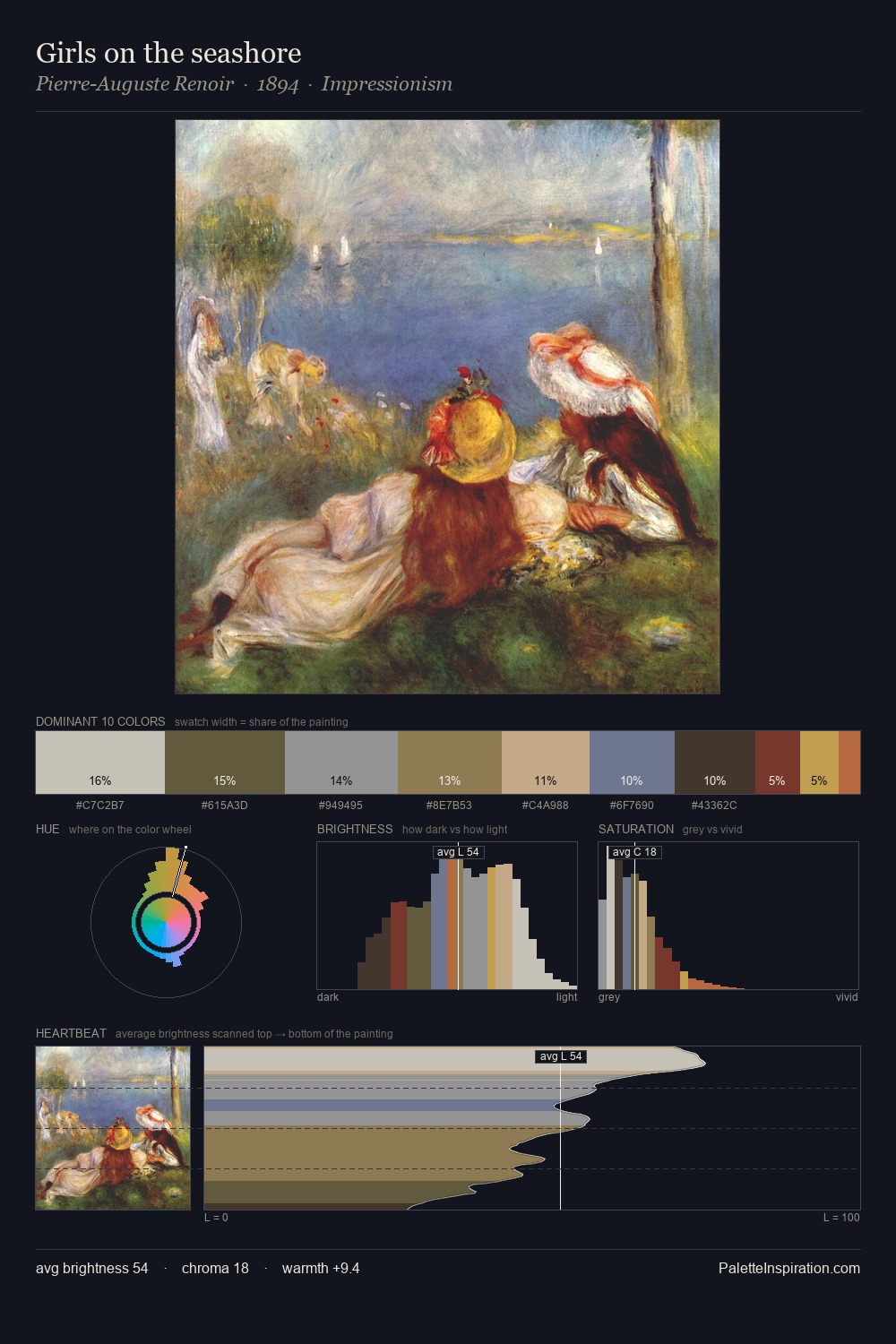Viewport: 896px width, 1344px height.
Task: Click the narrow orange swatch at palette end
Action: [x=849, y=762]
